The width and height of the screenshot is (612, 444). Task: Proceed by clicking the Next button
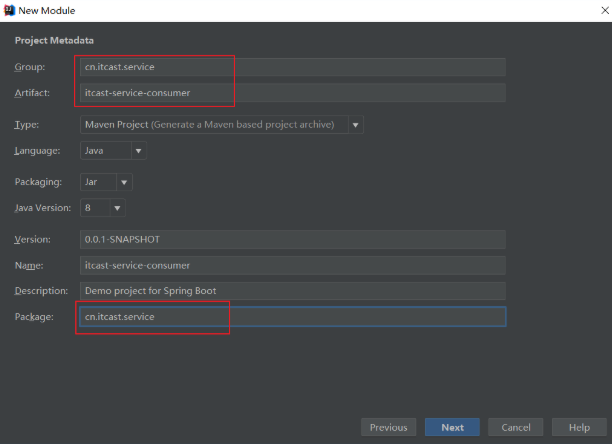(x=452, y=427)
